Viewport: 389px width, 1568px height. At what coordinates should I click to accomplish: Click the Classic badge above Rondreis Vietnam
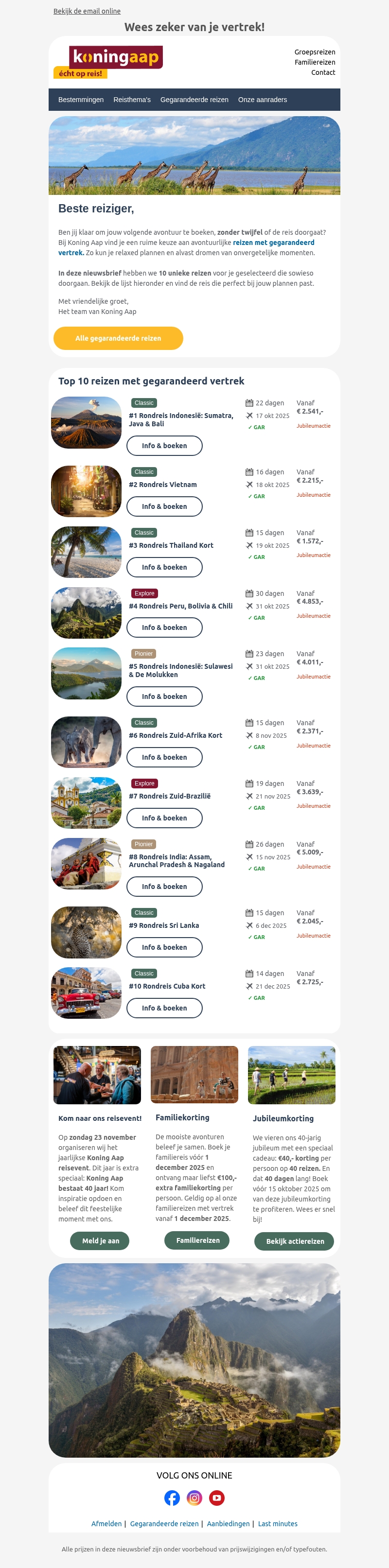pyautogui.click(x=144, y=472)
